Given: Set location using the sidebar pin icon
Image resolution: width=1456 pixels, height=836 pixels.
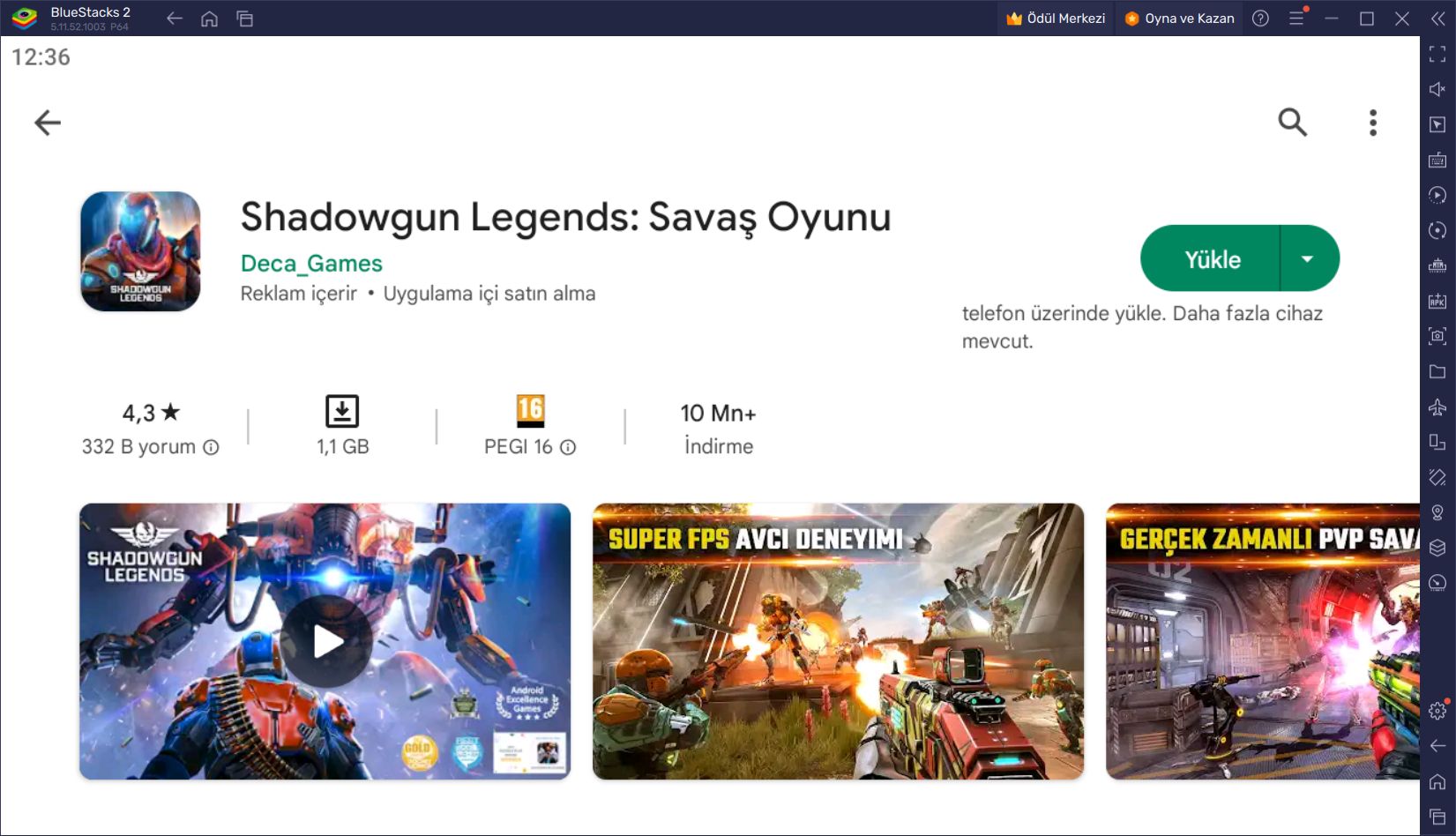Looking at the screenshot, I should tap(1437, 512).
